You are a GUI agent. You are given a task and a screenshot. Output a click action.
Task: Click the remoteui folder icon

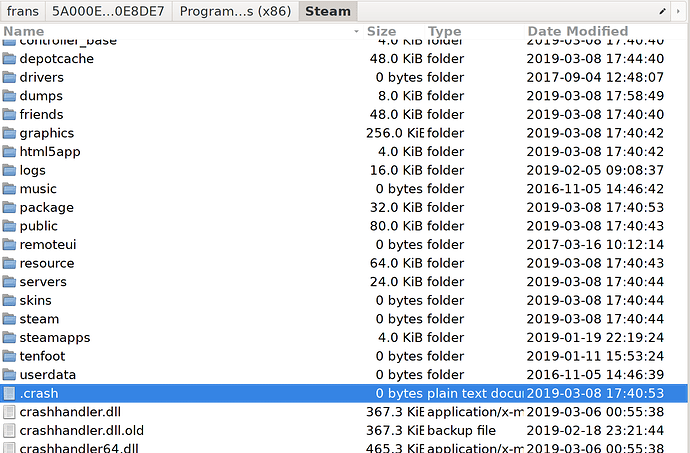coord(9,244)
